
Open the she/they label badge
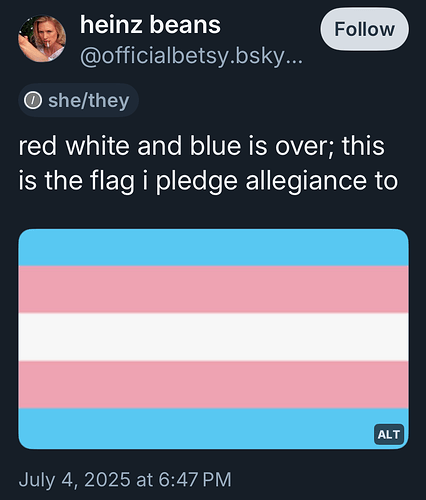(x=78, y=100)
